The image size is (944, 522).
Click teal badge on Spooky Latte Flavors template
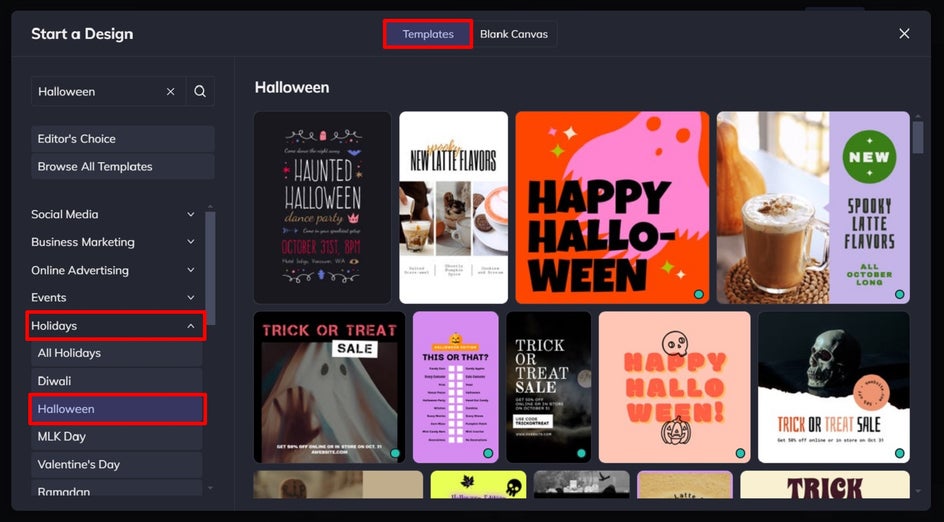pyautogui.click(x=899, y=294)
